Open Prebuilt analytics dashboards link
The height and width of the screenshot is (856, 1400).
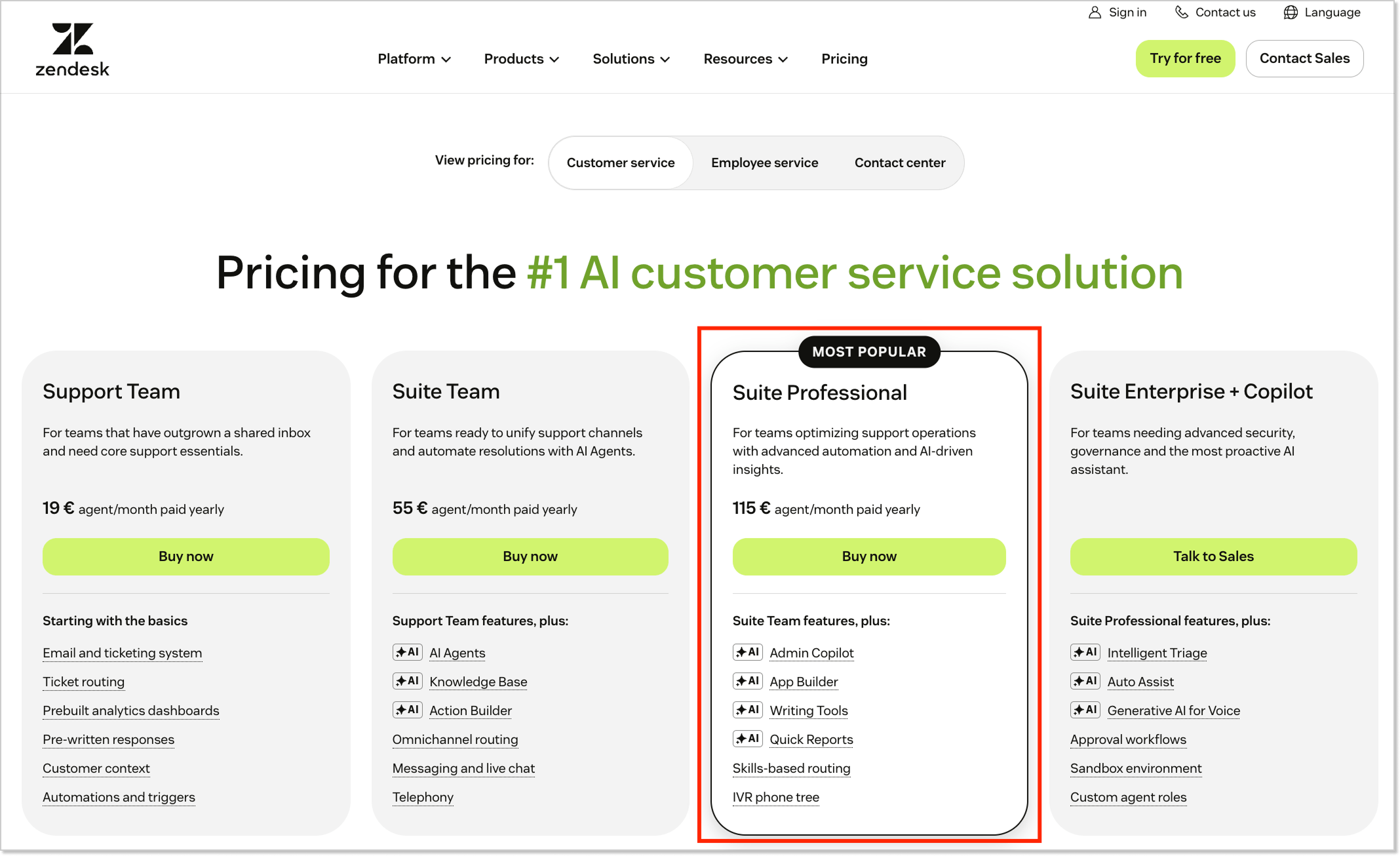click(131, 710)
